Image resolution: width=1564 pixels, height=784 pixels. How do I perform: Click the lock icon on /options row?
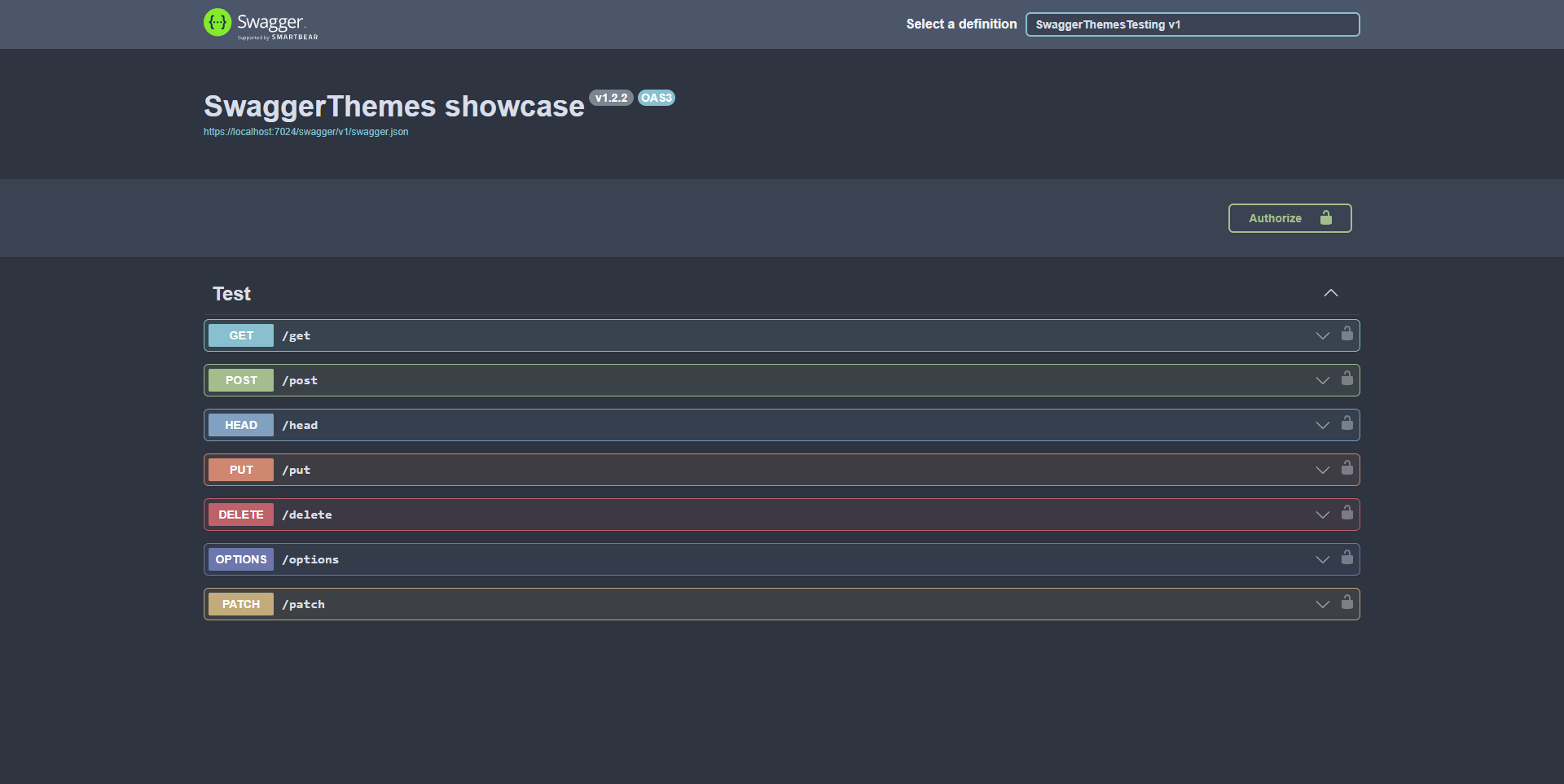point(1347,557)
